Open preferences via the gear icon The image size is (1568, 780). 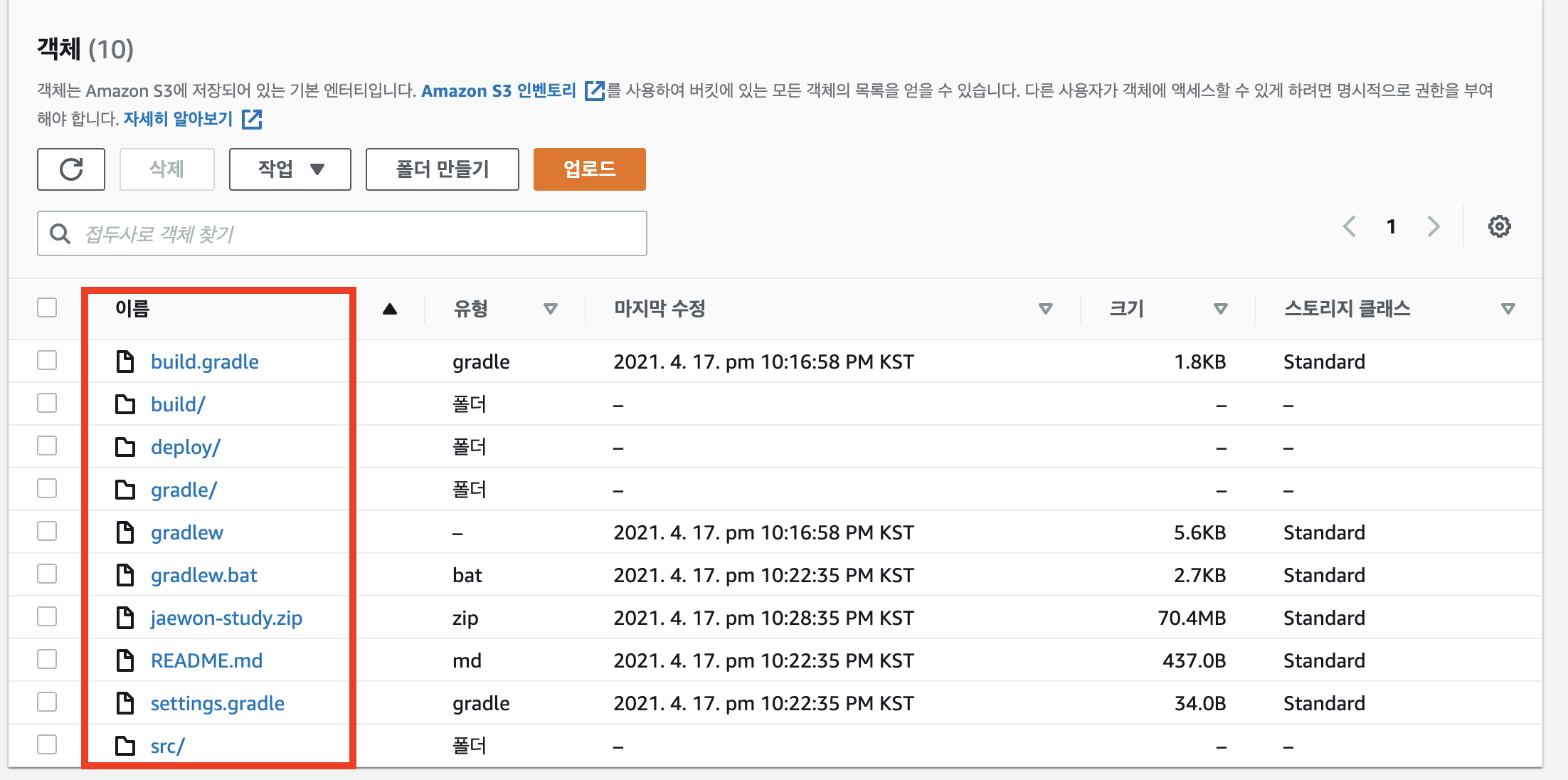click(1499, 227)
